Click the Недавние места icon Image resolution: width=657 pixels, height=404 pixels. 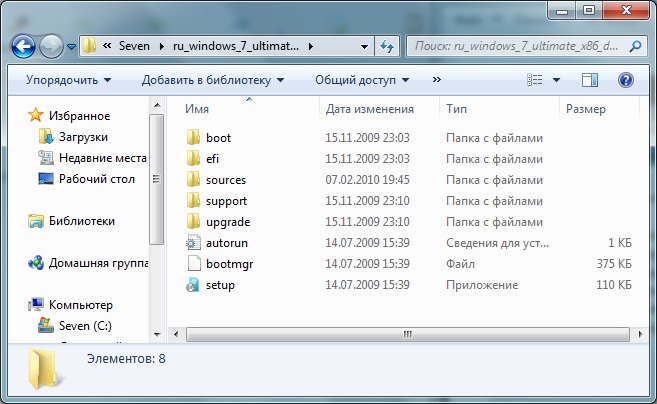pos(46,158)
